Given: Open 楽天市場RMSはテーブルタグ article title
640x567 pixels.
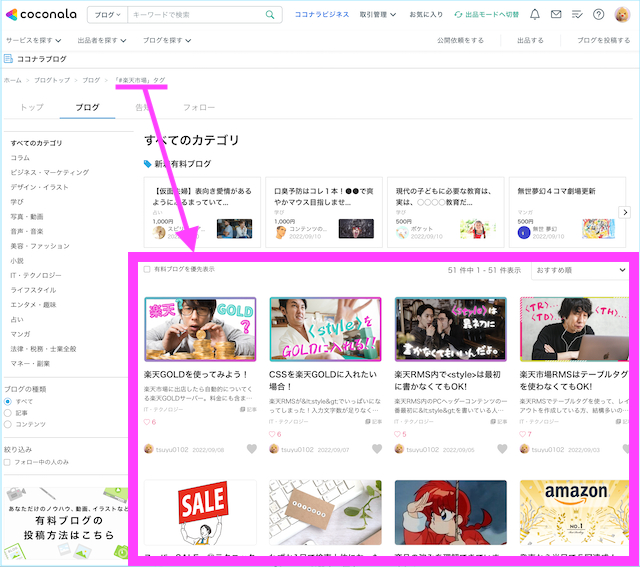Looking at the screenshot, I should [x=573, y=380].
